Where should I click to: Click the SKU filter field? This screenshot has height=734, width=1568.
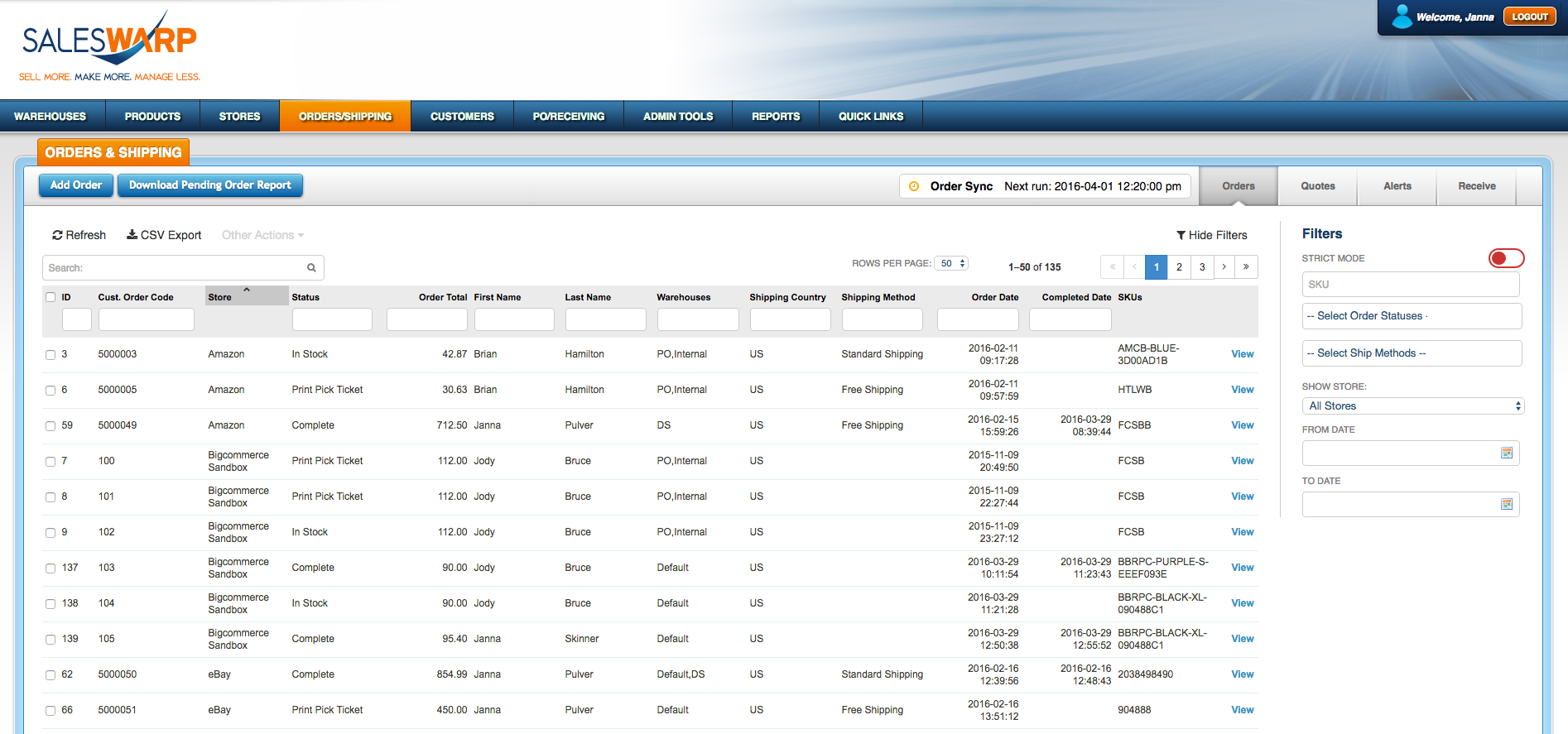pos(1411,284)
